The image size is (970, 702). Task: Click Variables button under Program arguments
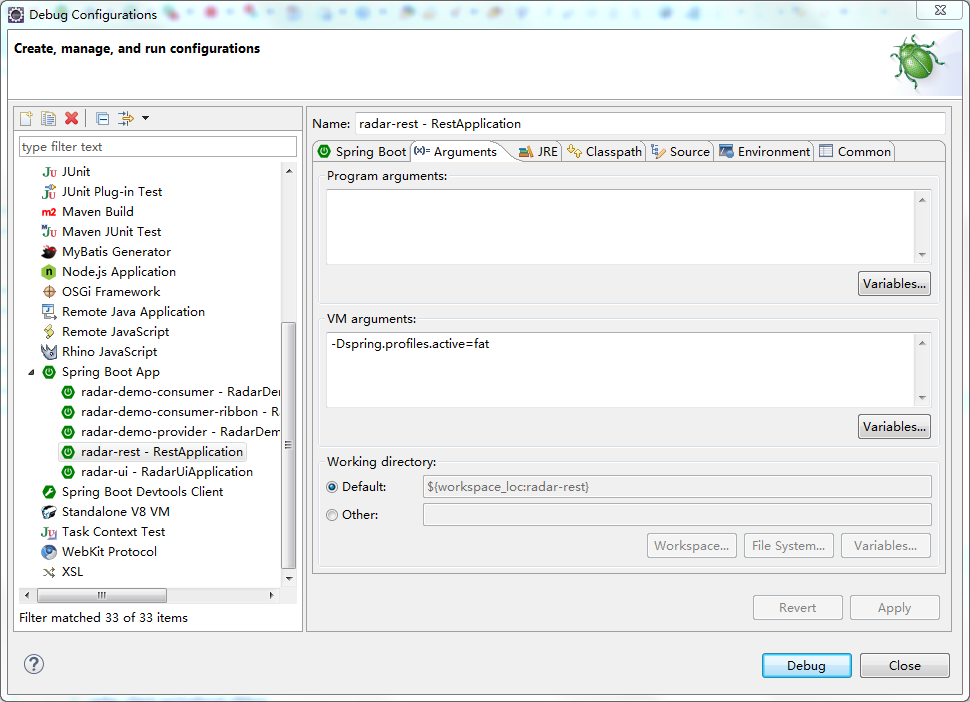(x=894, y=284)
